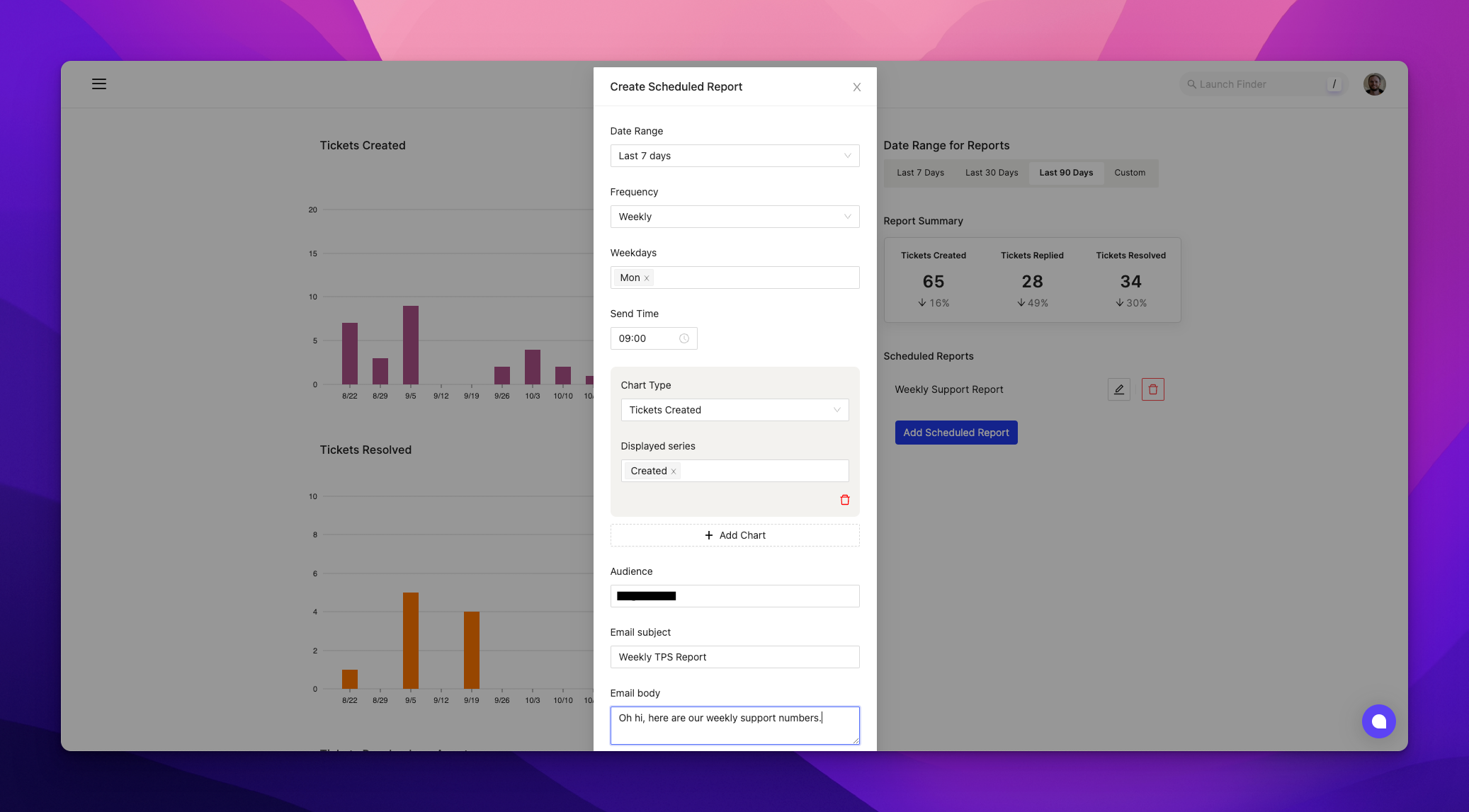Click the Tickets Resolved count 34
Image resolution: width=1469 pixels, height=812 pixels.
(x=1130, y=282)
